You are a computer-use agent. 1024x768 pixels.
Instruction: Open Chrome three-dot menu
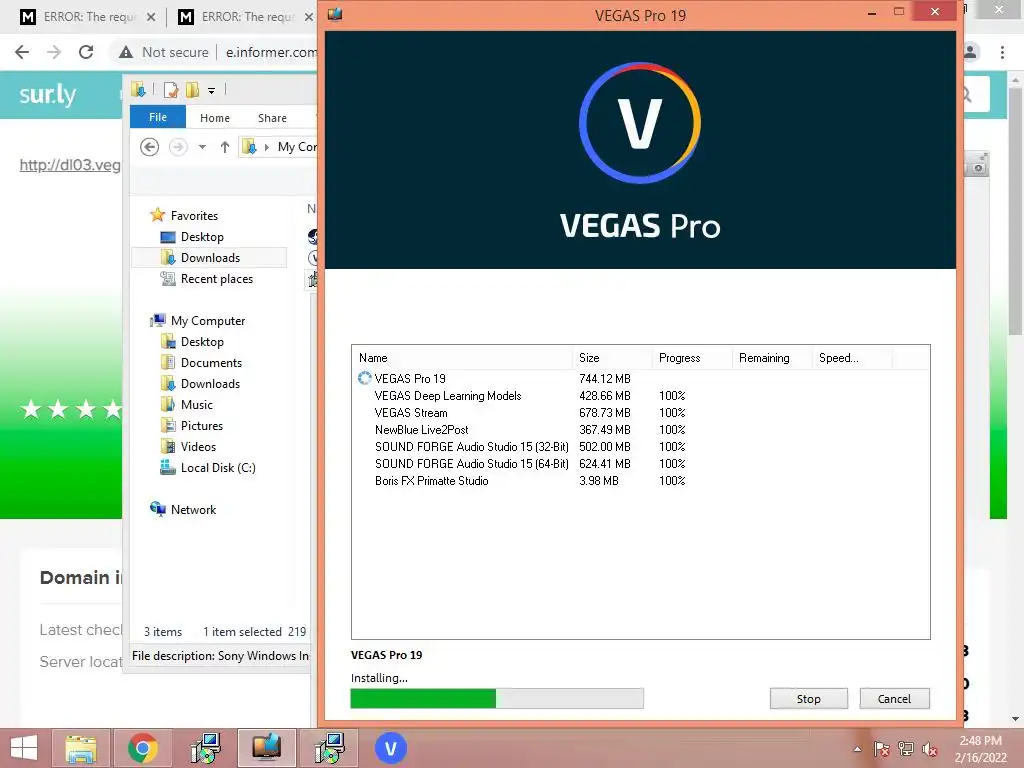tap(1002, 52)
